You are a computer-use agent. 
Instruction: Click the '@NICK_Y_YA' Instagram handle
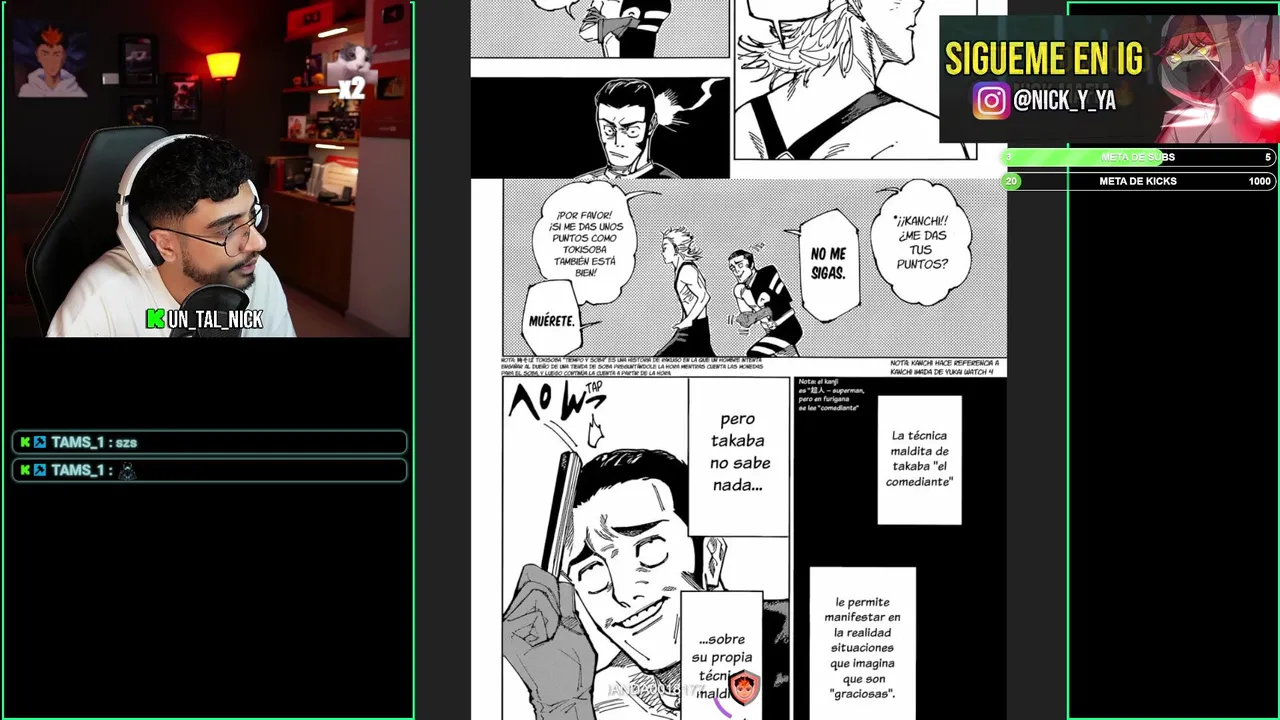point(1064,100)
